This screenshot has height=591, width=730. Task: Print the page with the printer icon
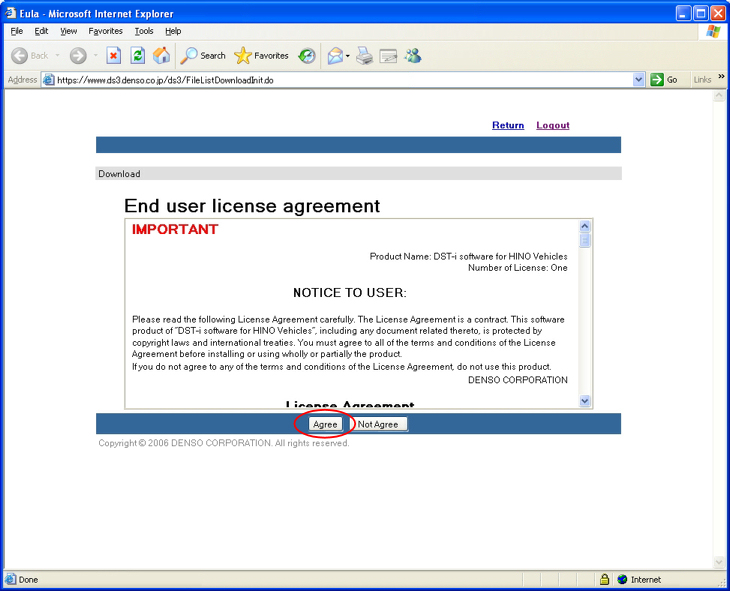(x=365, y=56)
